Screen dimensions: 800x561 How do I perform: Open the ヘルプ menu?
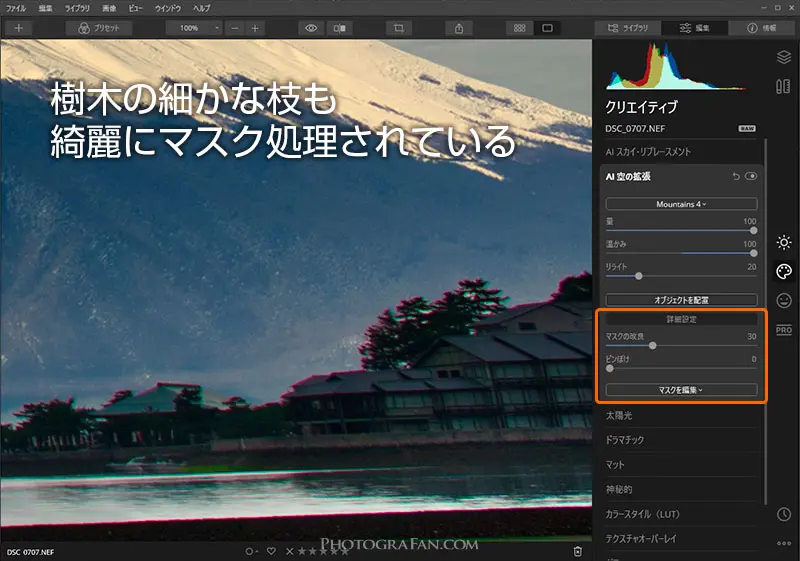pos(202,8)
